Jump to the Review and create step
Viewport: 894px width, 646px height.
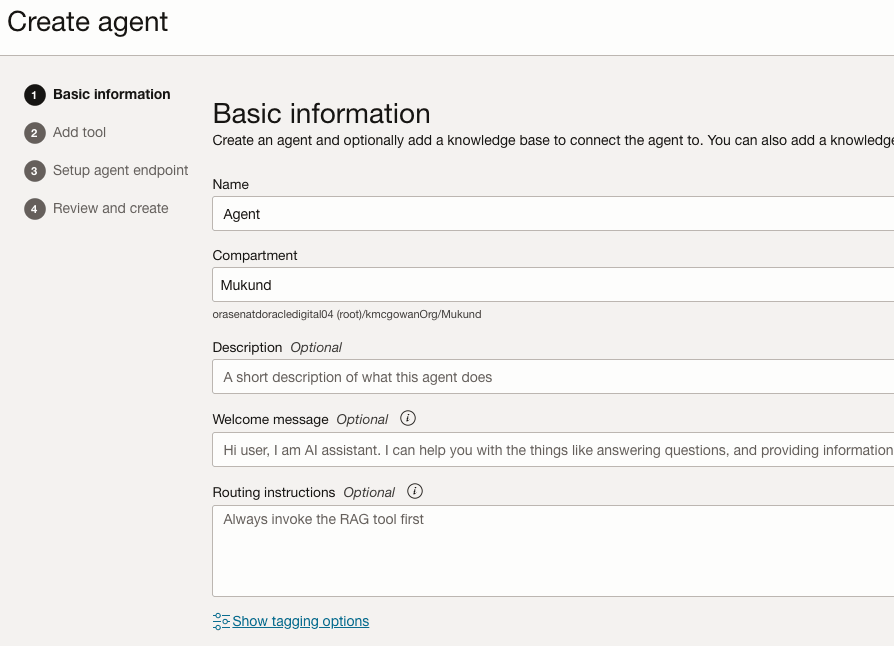(x=111, y=209)
